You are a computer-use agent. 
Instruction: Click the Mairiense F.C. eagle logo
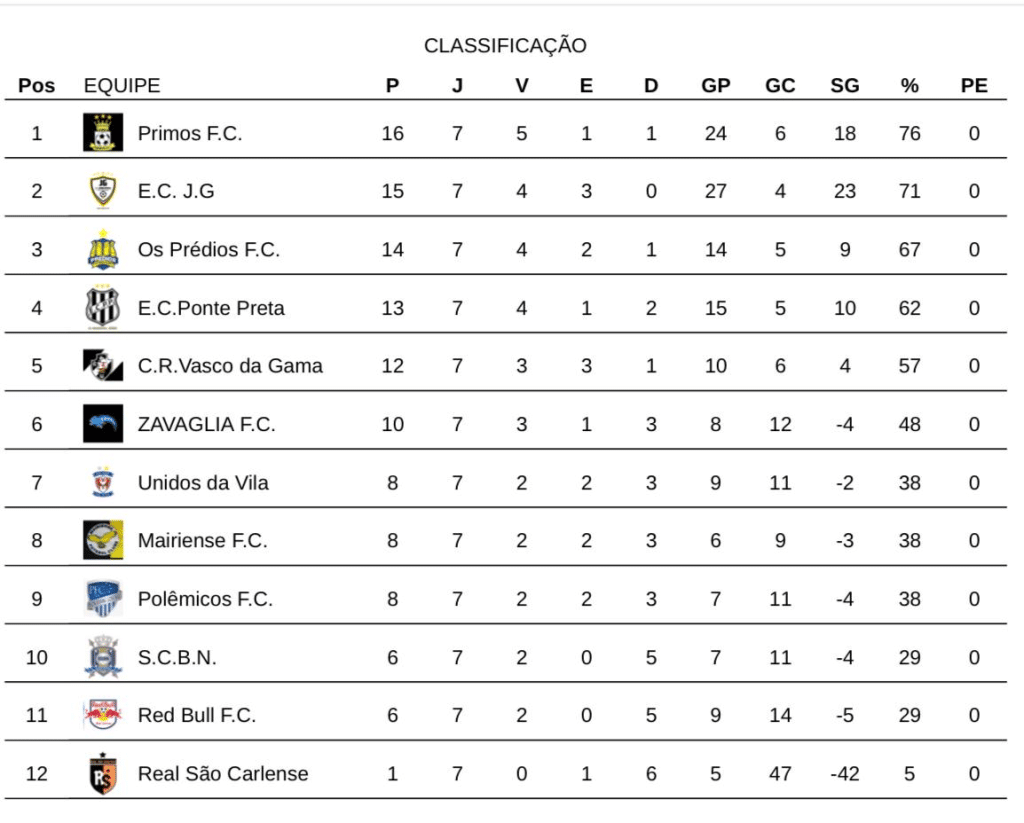coord(103,540)
